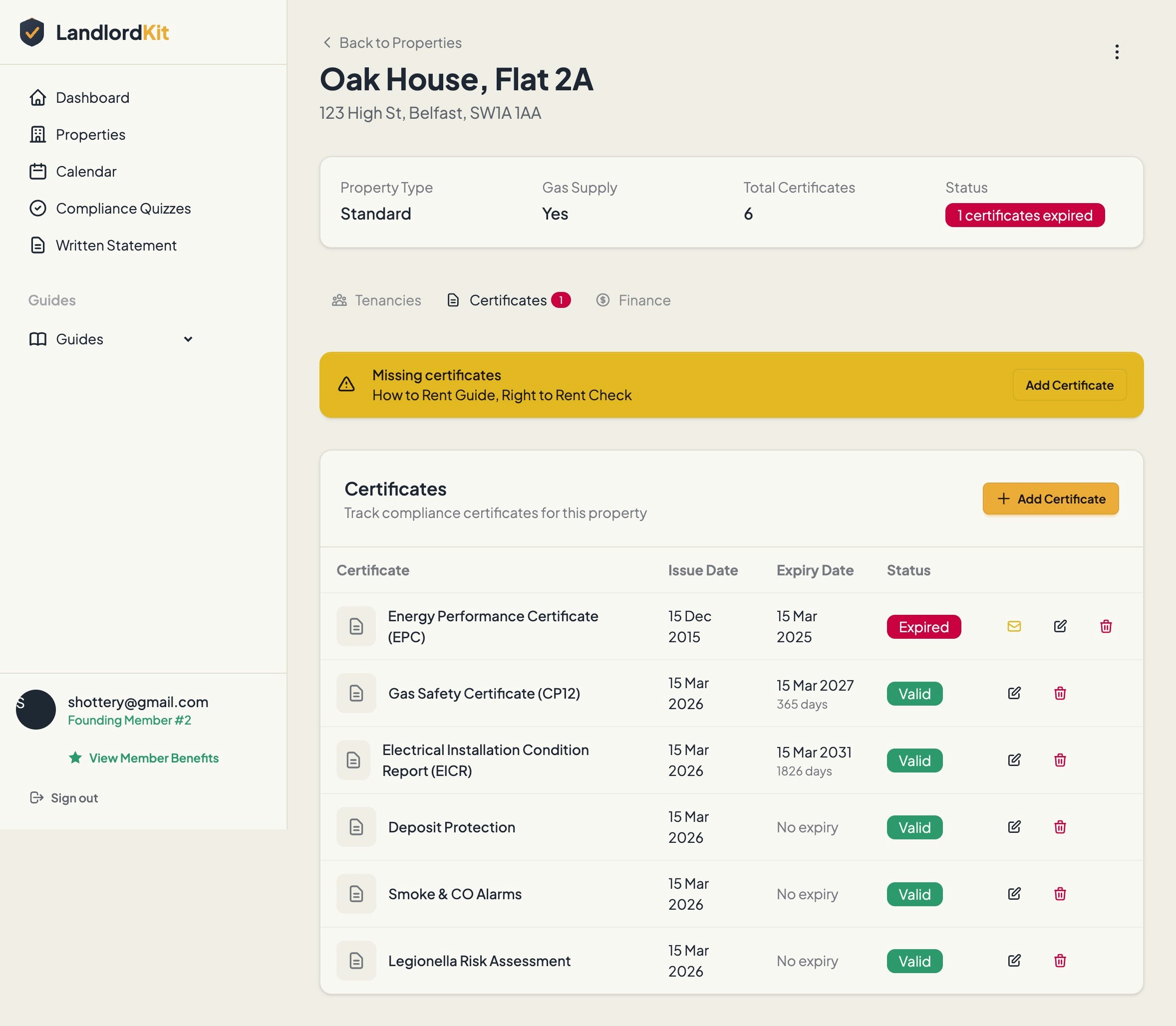Delete the Deposit Protection certificate

click(x=1060, y=827)
